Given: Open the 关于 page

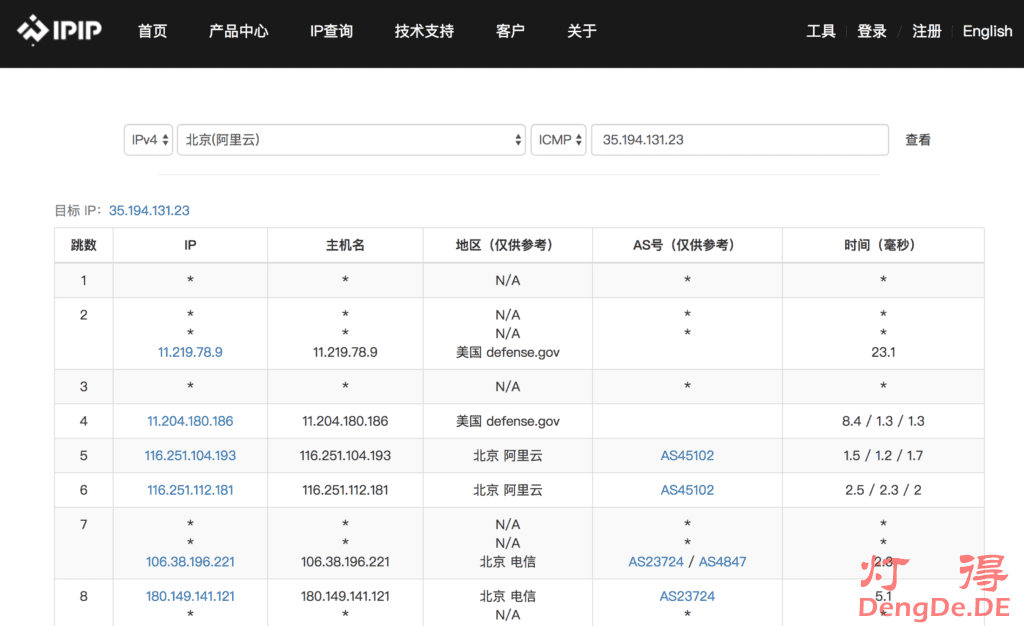Looking at the screenshot, I should click(582, 31).
